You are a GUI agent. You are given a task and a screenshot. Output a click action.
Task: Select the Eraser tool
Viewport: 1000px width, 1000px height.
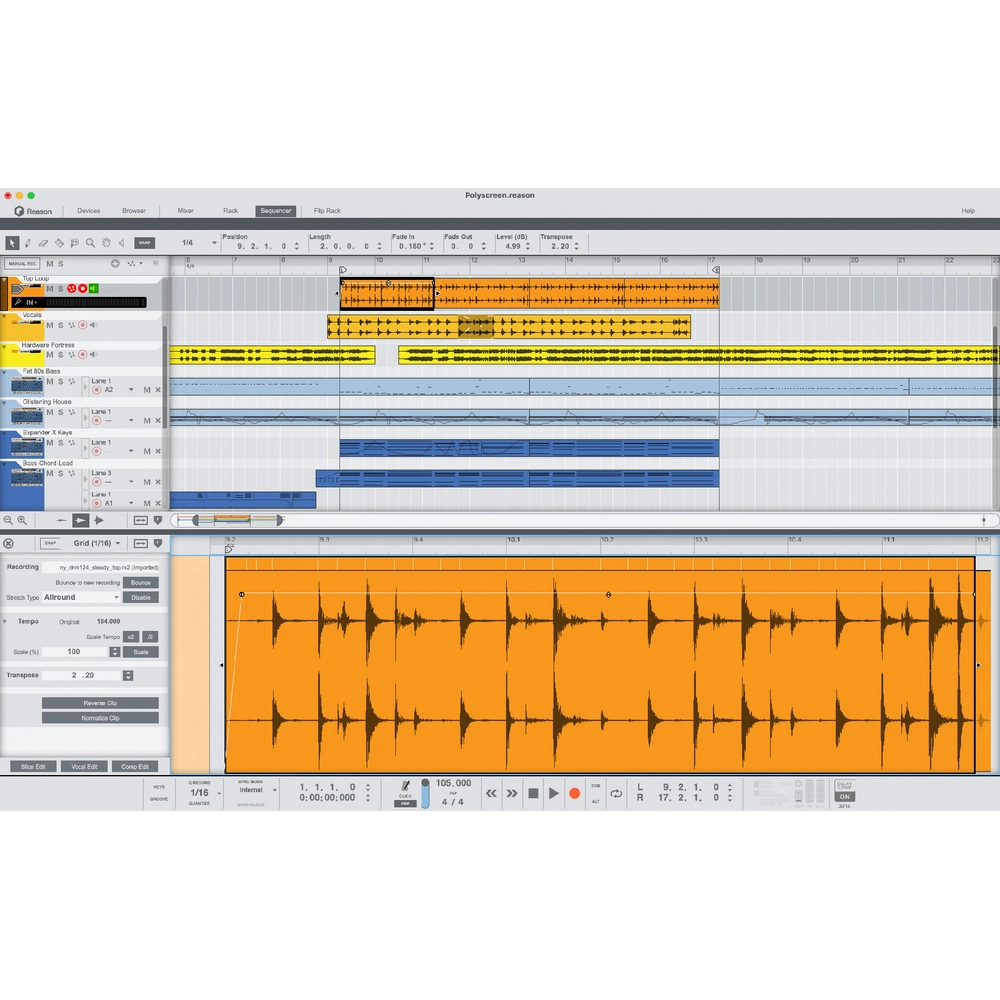(x=43, y=243)
